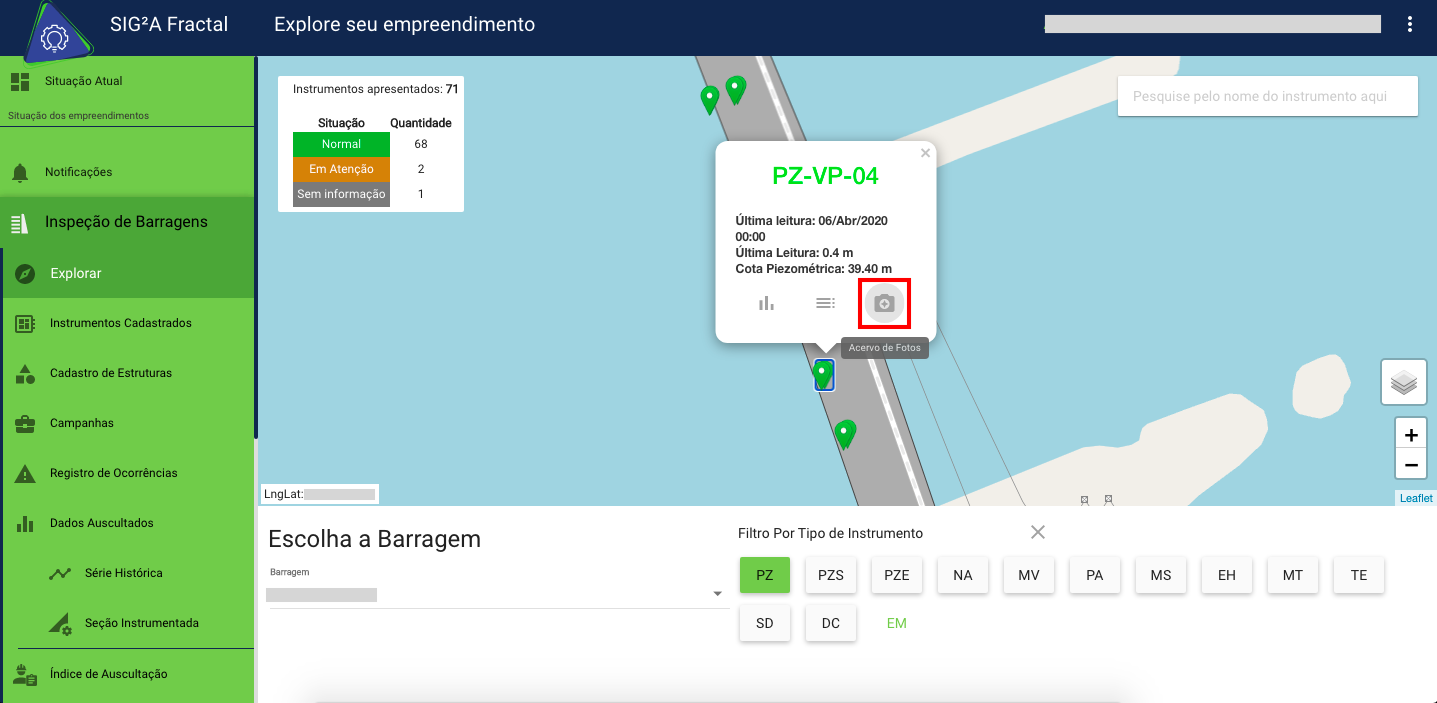Screen dimensions: 1437x703
Task: Click 'Cota Piezométrica: 39.40 m' text
Action: pyautogui.click(x=813, y=268)
